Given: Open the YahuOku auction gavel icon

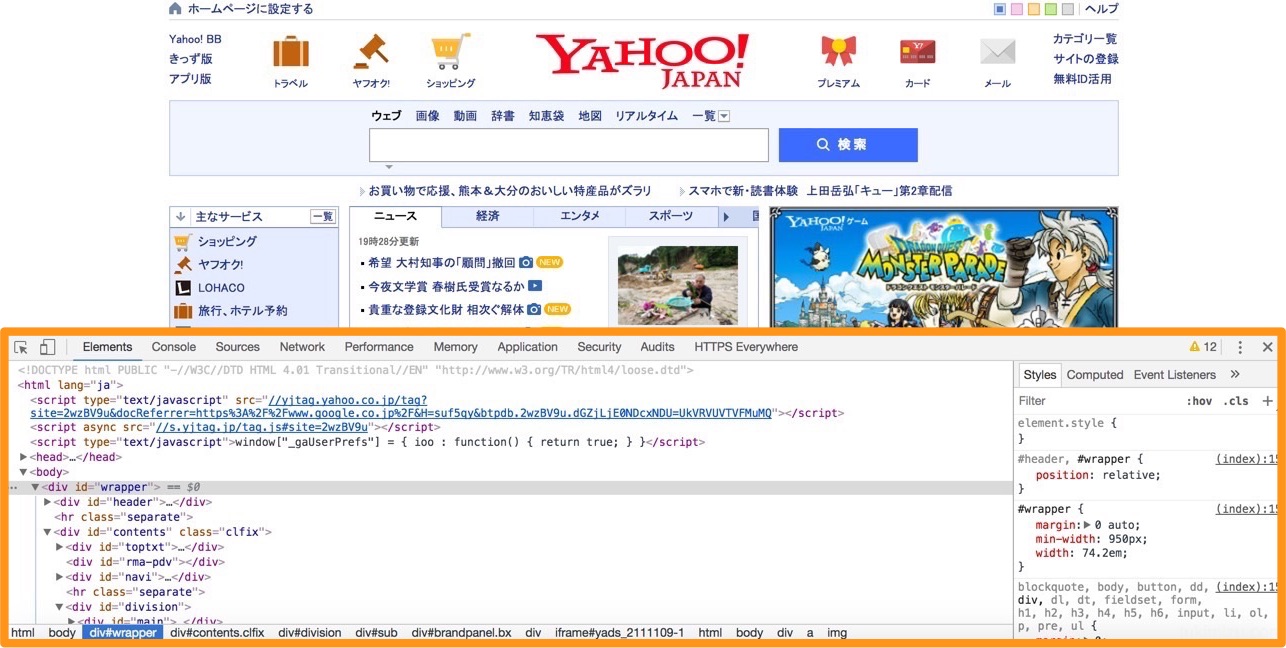Looking at the screenshot, I should [x=371, y=52].
